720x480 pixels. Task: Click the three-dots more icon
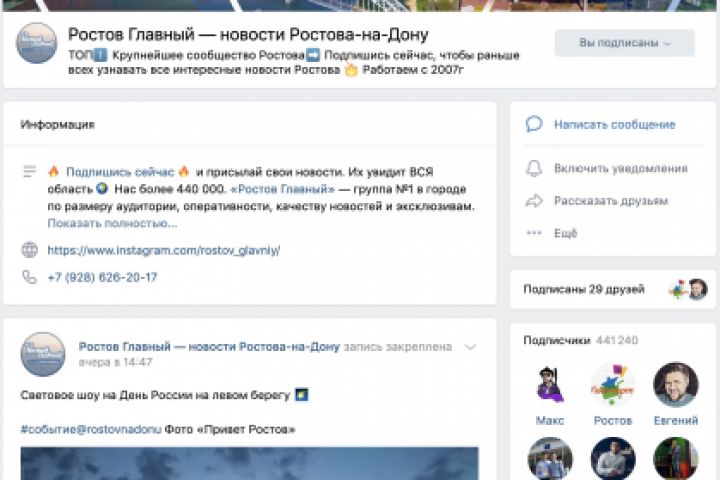point(534,233)
